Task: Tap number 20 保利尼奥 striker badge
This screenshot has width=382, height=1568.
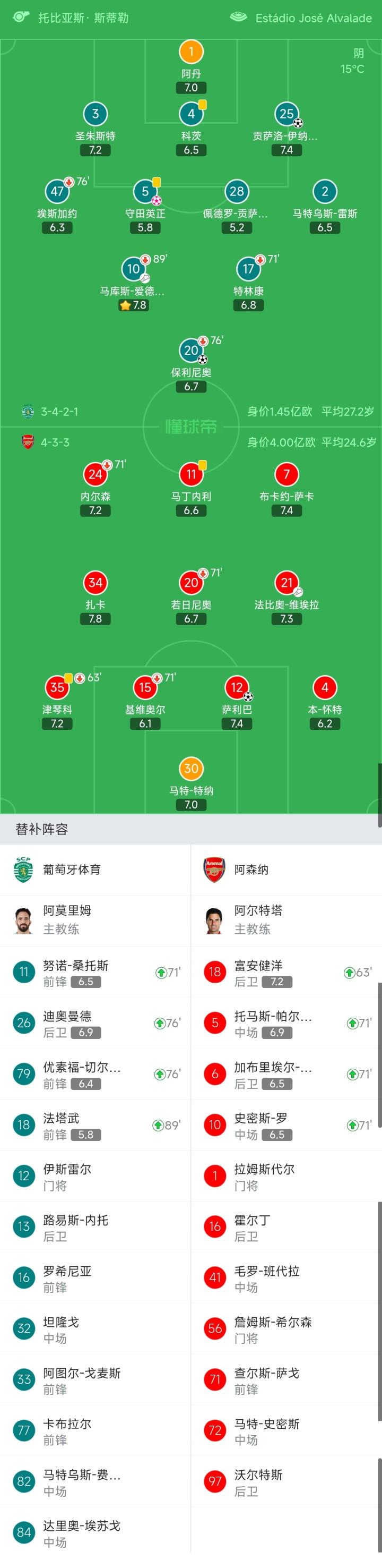Action: click(x=191, y=350)
